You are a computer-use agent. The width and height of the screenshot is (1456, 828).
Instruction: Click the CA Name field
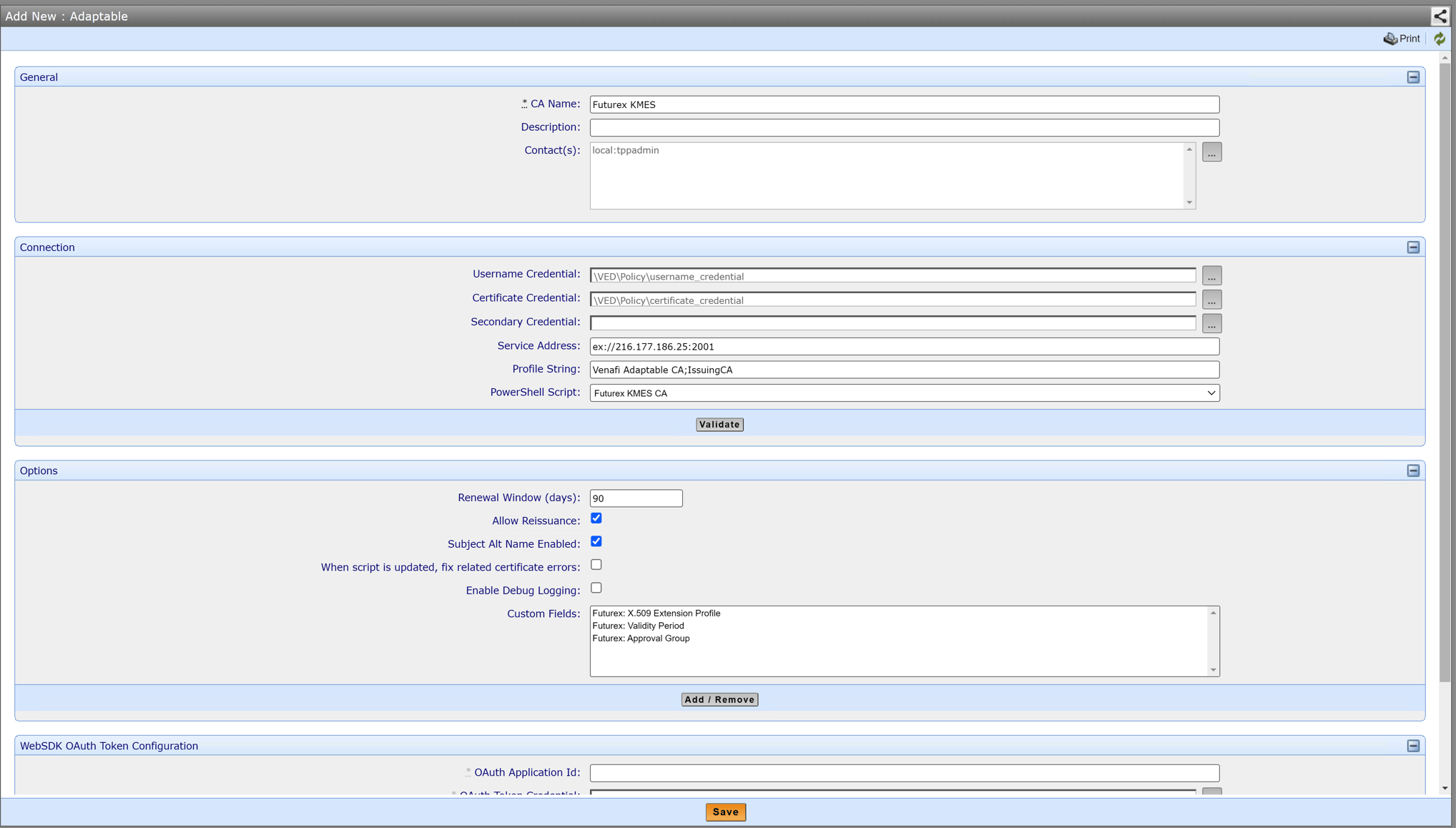click(x=905, y=104)
